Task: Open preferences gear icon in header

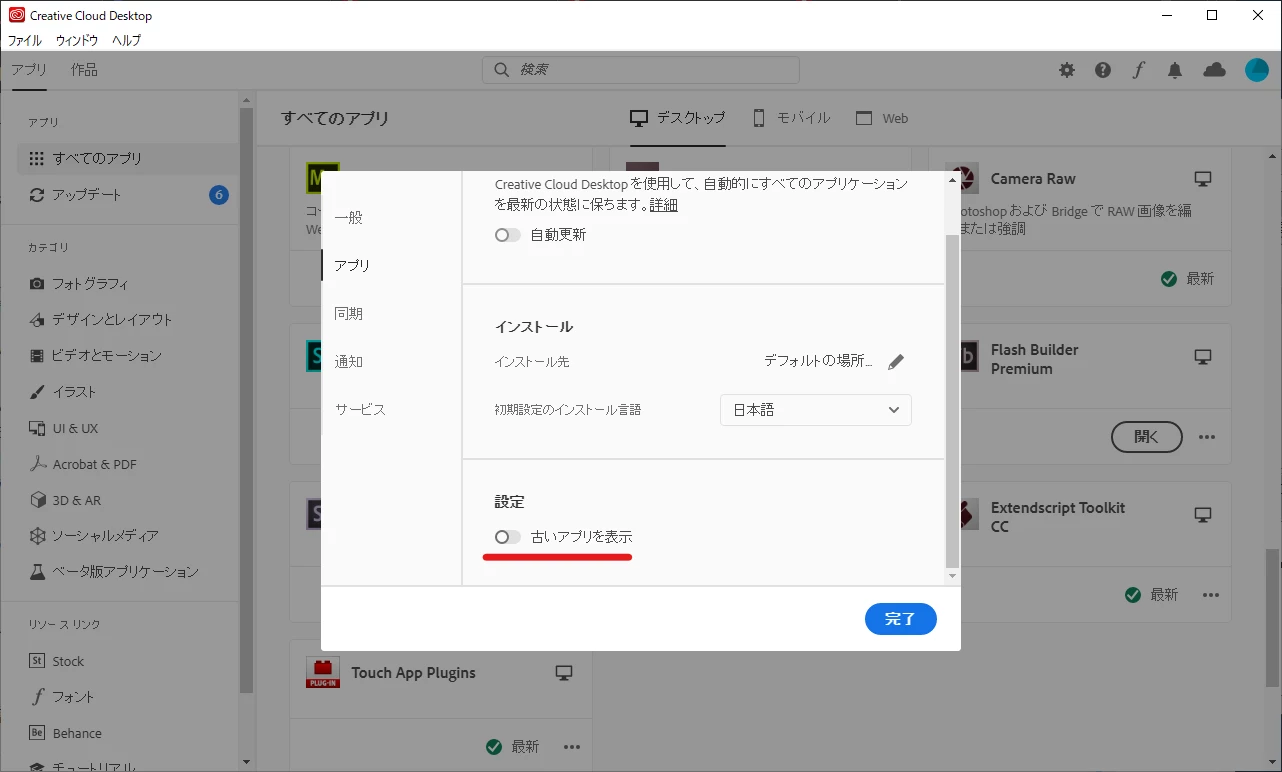Action: coord(1067,70)
